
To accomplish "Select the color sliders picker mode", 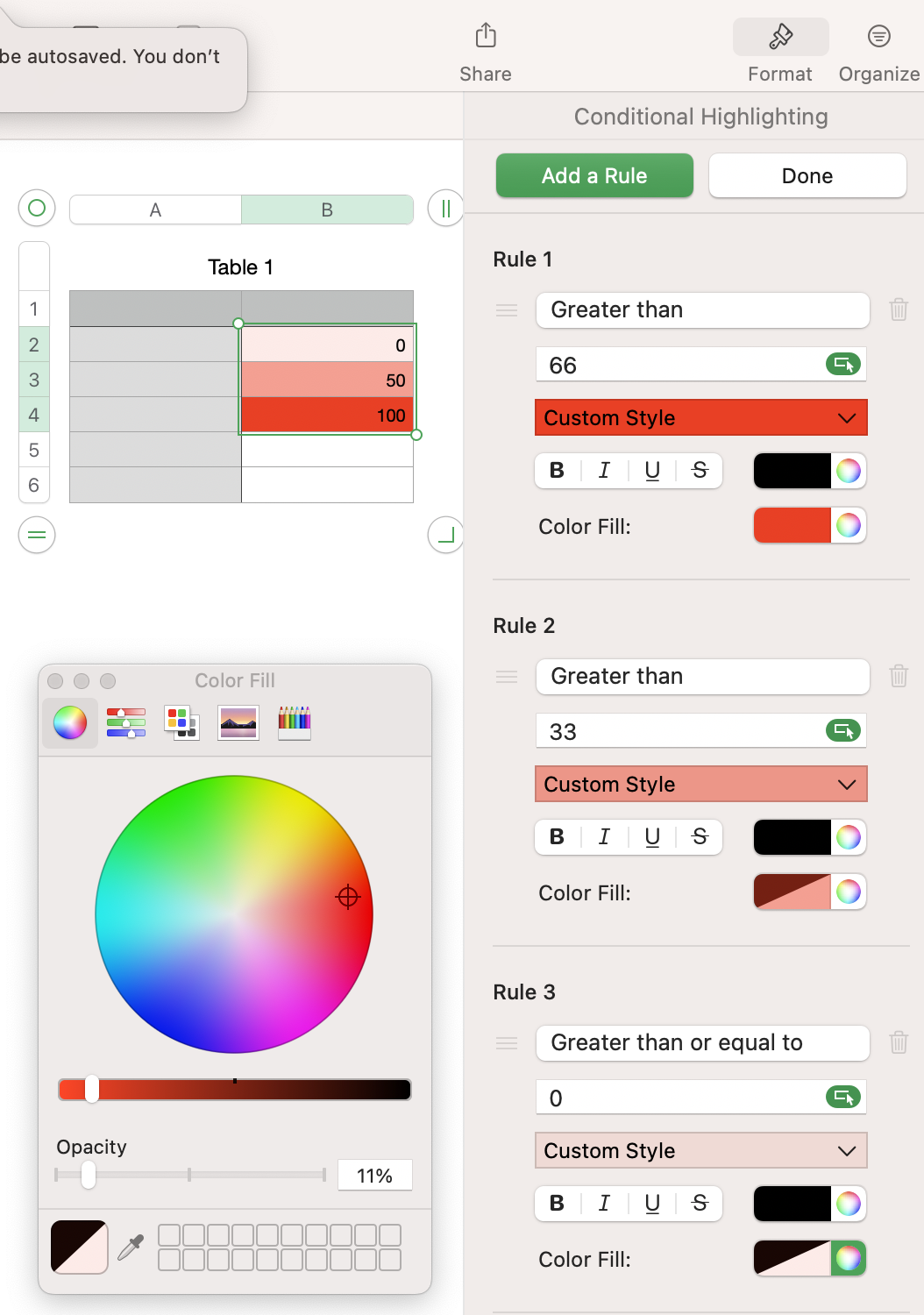I will [126, 722].
